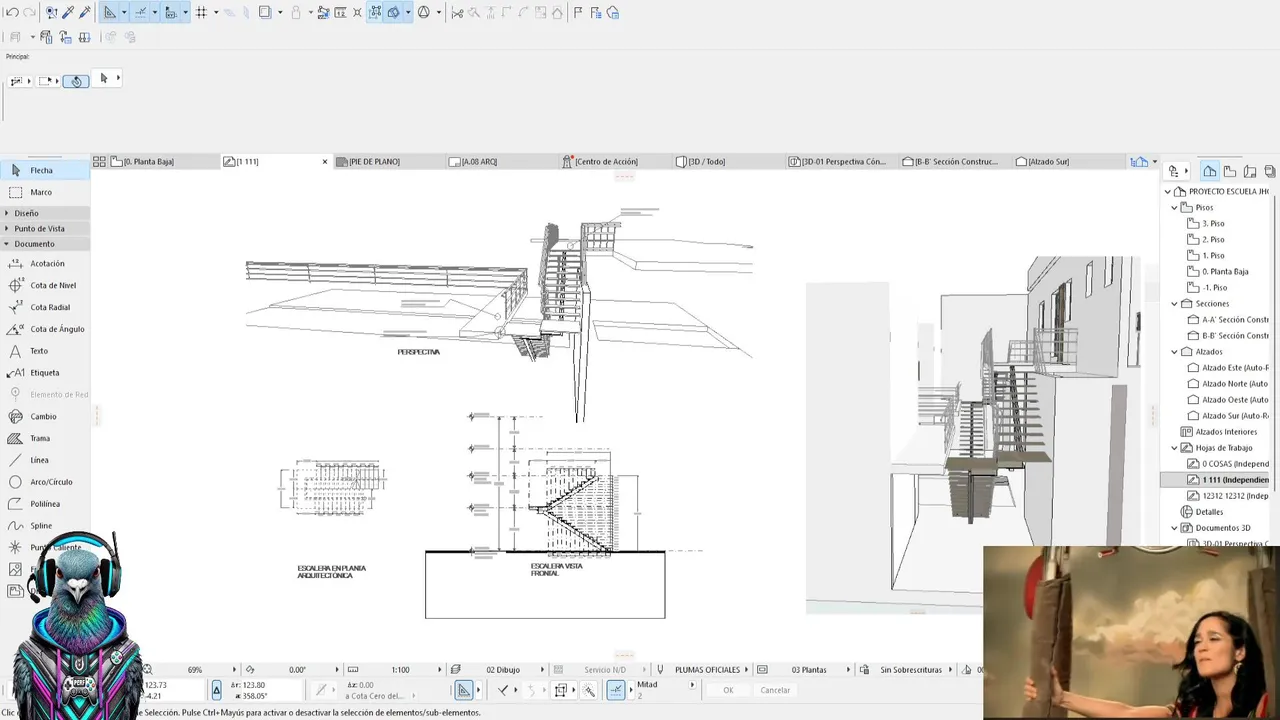Click the Undo icon
This screenshot has width=1280, height=720.
12,13
